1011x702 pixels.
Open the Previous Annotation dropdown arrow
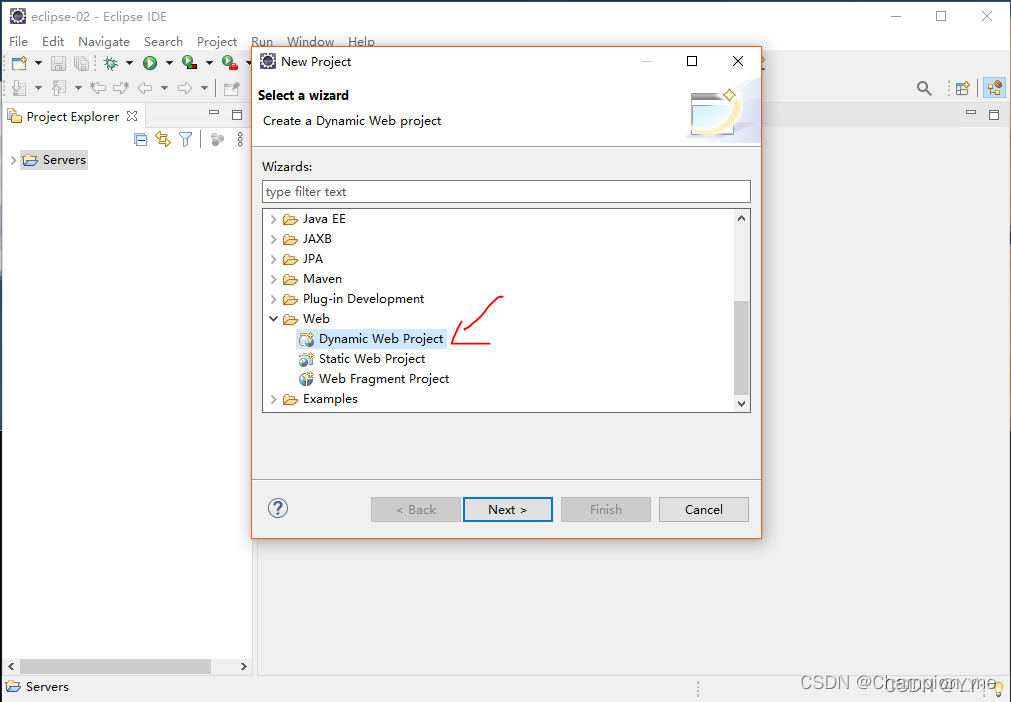click(78, 88)
